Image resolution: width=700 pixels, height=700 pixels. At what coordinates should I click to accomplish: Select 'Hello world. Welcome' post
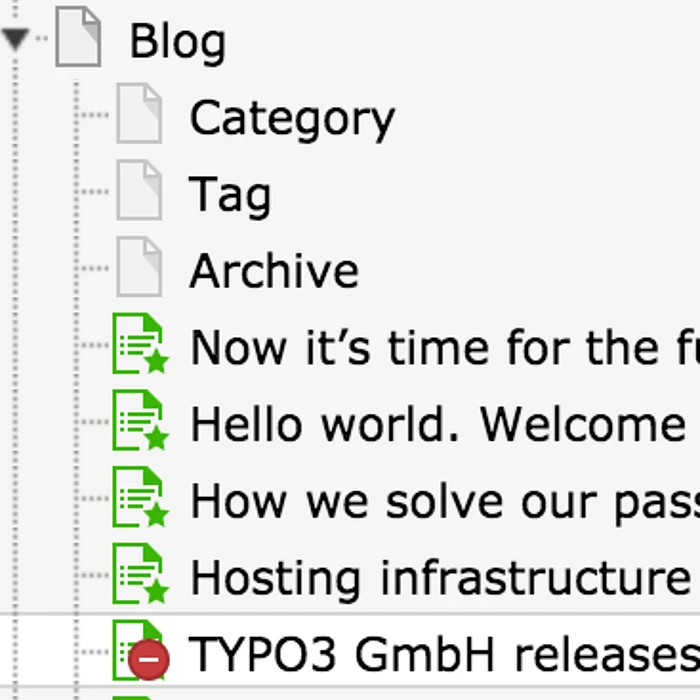click(437, 424)
